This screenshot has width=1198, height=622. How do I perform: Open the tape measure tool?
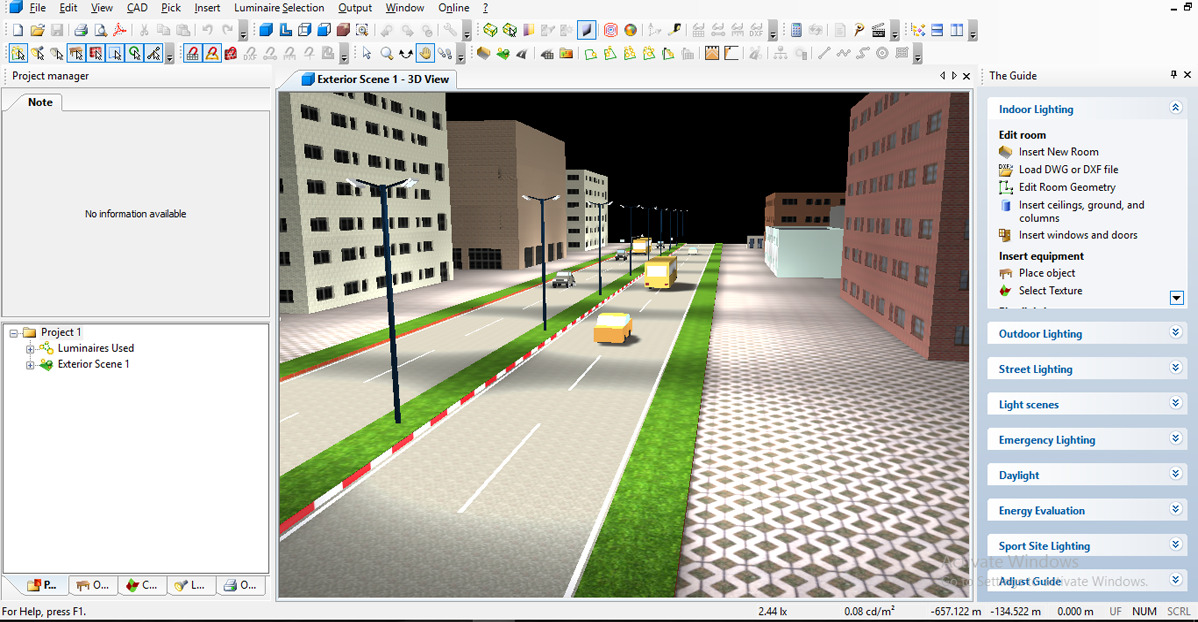(x=674, y=31)
